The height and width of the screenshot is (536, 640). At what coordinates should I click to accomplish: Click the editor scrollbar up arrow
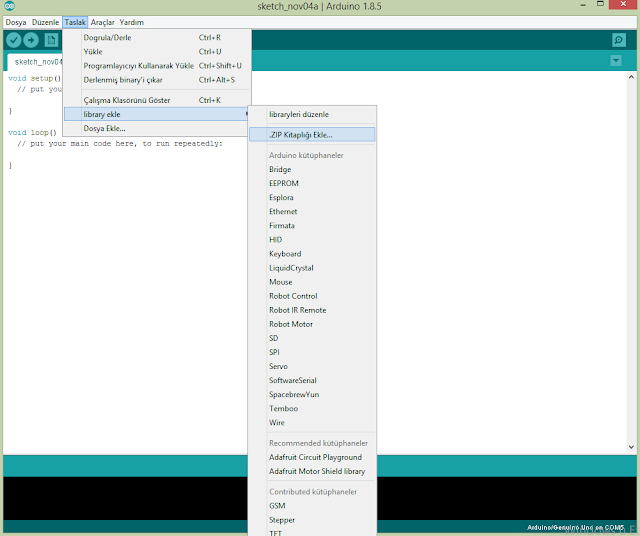tap(631, 77)
